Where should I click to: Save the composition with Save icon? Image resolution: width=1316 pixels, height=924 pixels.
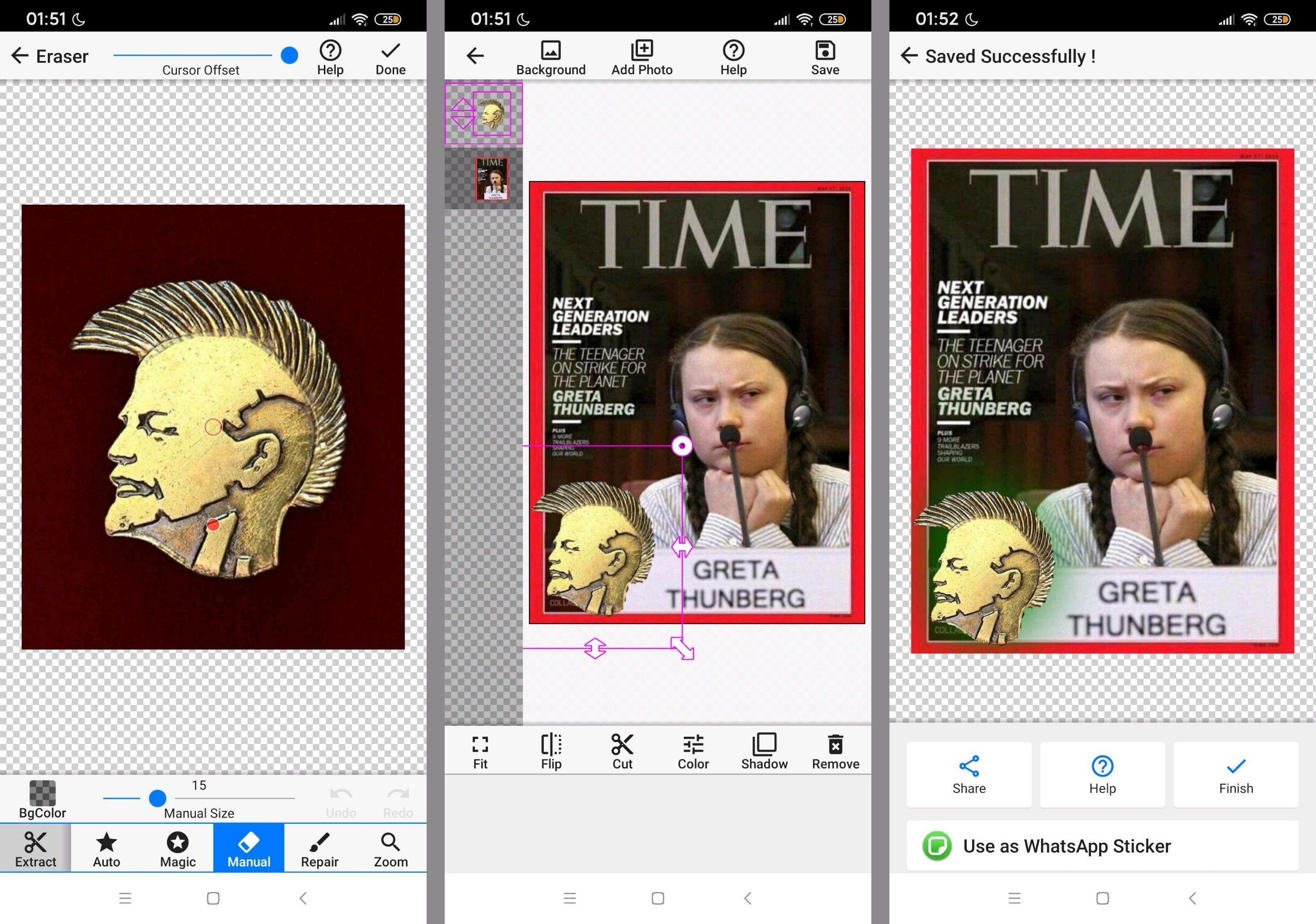825,57
